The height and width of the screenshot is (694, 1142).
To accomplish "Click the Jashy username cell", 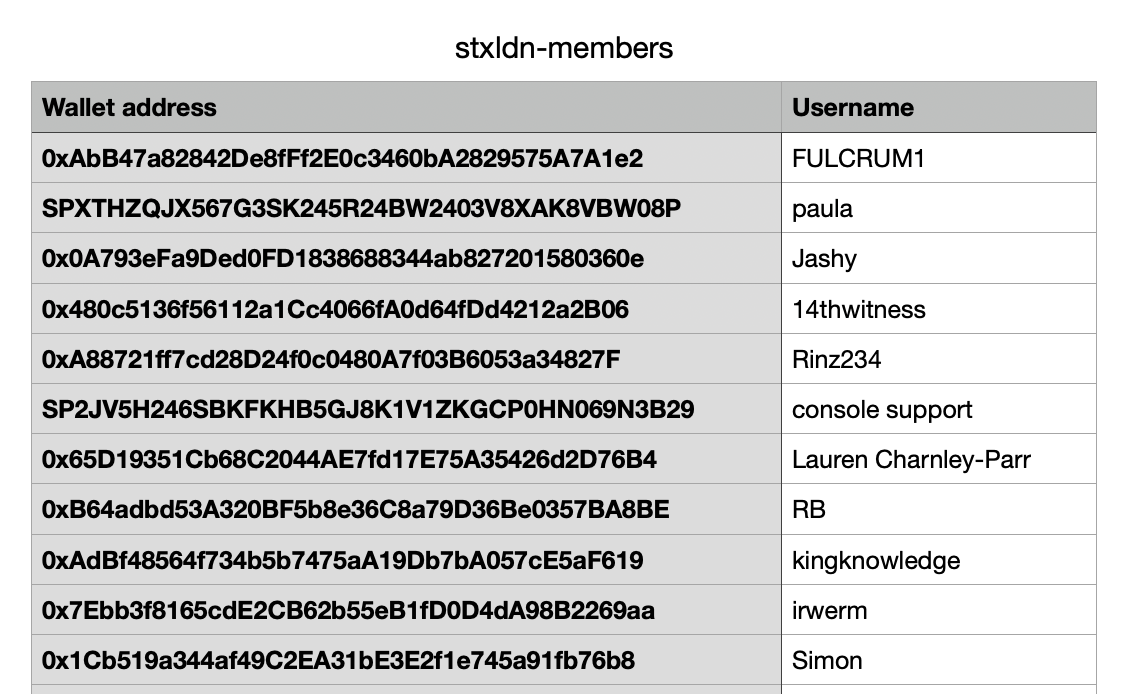I will (824, 259).
